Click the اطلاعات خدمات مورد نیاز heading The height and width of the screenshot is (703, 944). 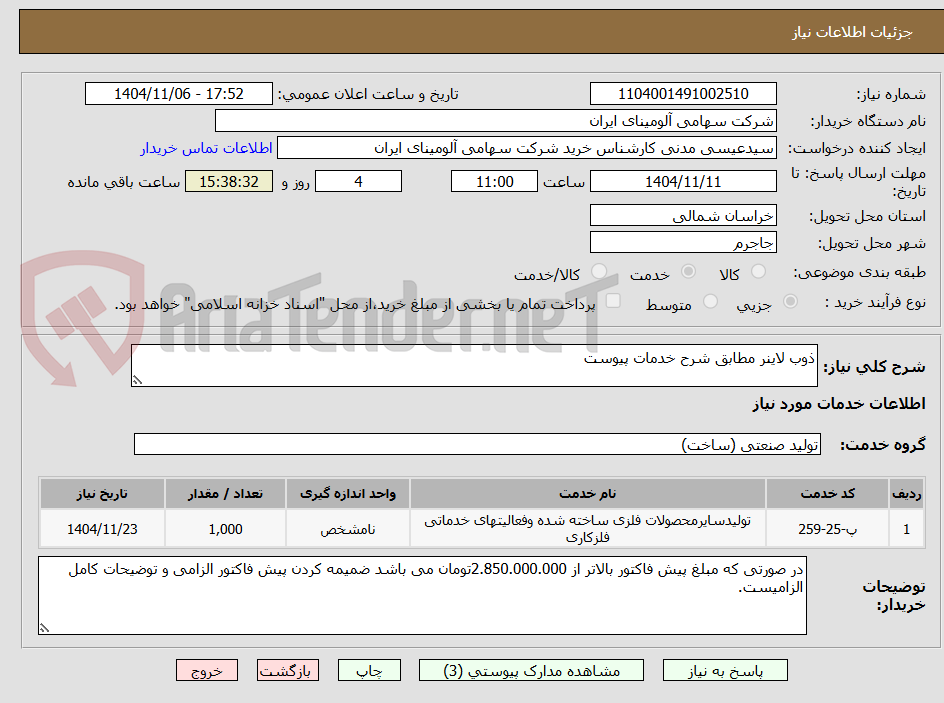839,403
